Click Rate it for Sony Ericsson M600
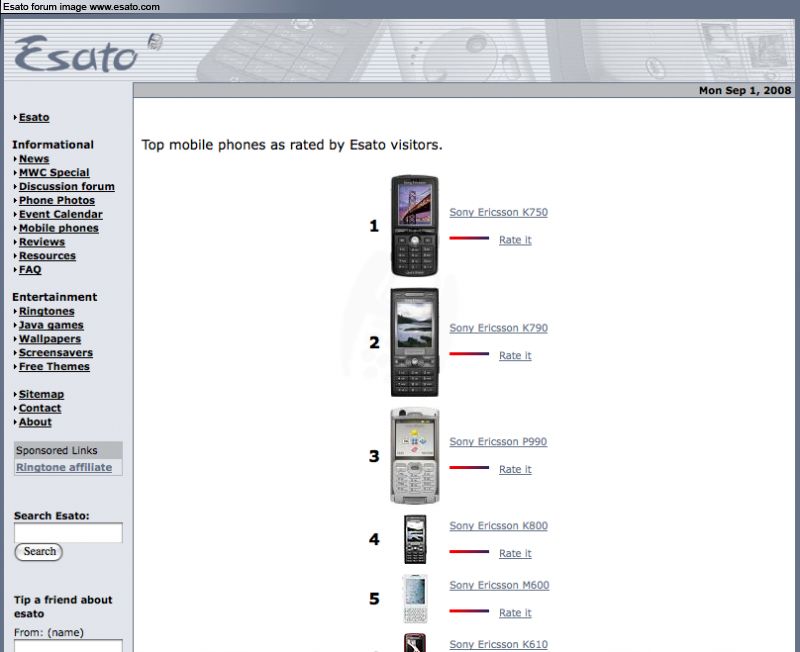 (x=515, y=613)
